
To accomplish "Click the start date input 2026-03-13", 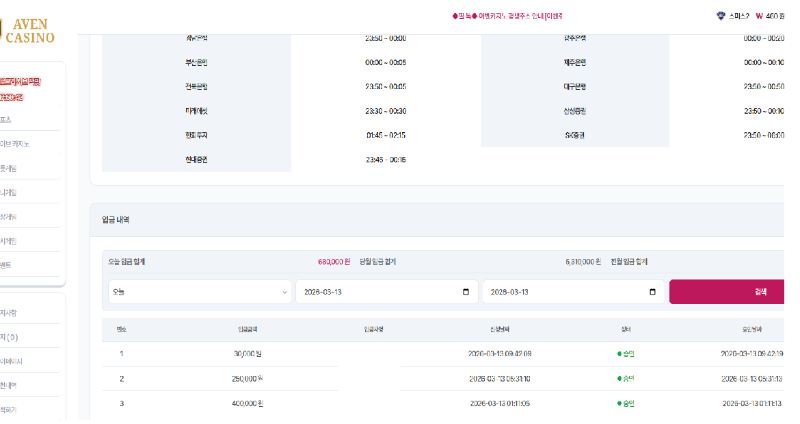I will [x=380, y=292].
